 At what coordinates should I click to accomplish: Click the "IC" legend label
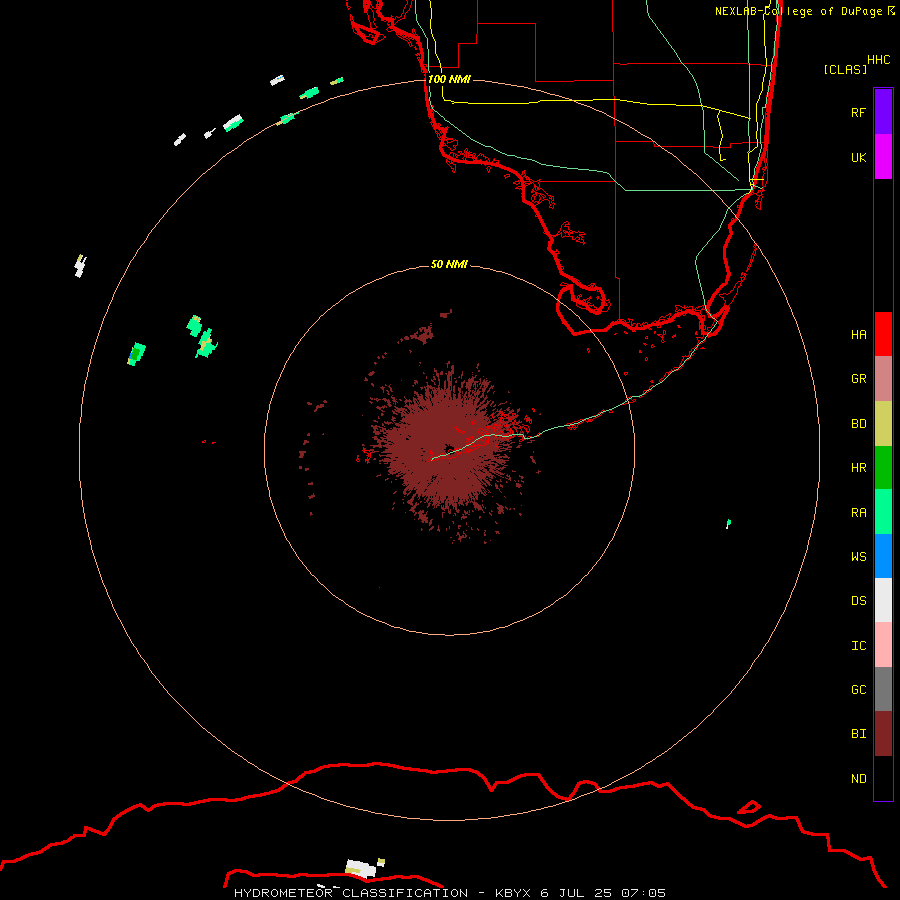(858, 645)
